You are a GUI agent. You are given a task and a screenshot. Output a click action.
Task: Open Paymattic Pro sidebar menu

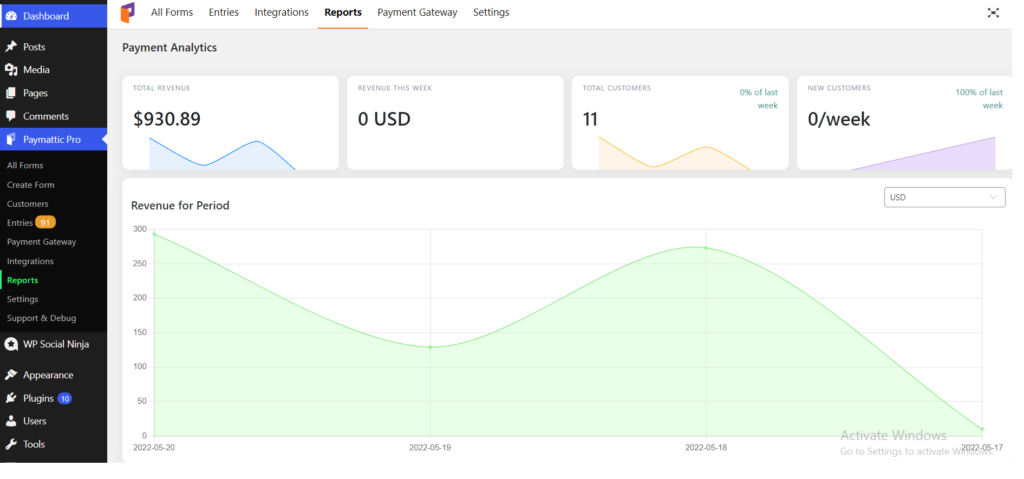54,139
